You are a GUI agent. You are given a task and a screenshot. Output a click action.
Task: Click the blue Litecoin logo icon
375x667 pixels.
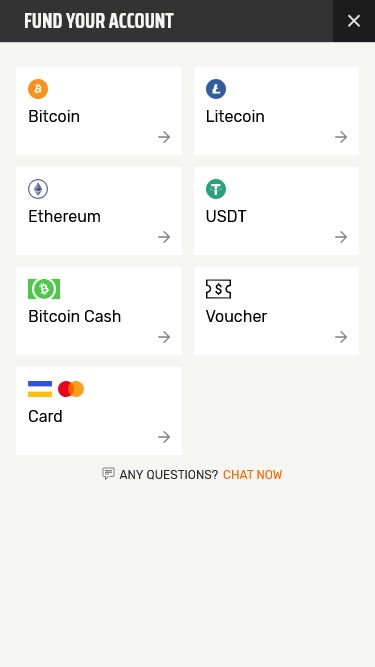216,89
